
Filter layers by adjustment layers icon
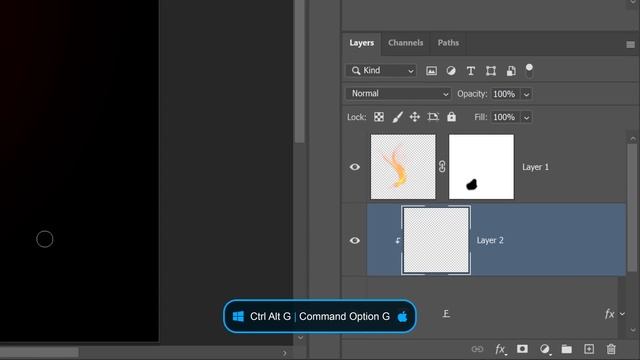(451, 71)
